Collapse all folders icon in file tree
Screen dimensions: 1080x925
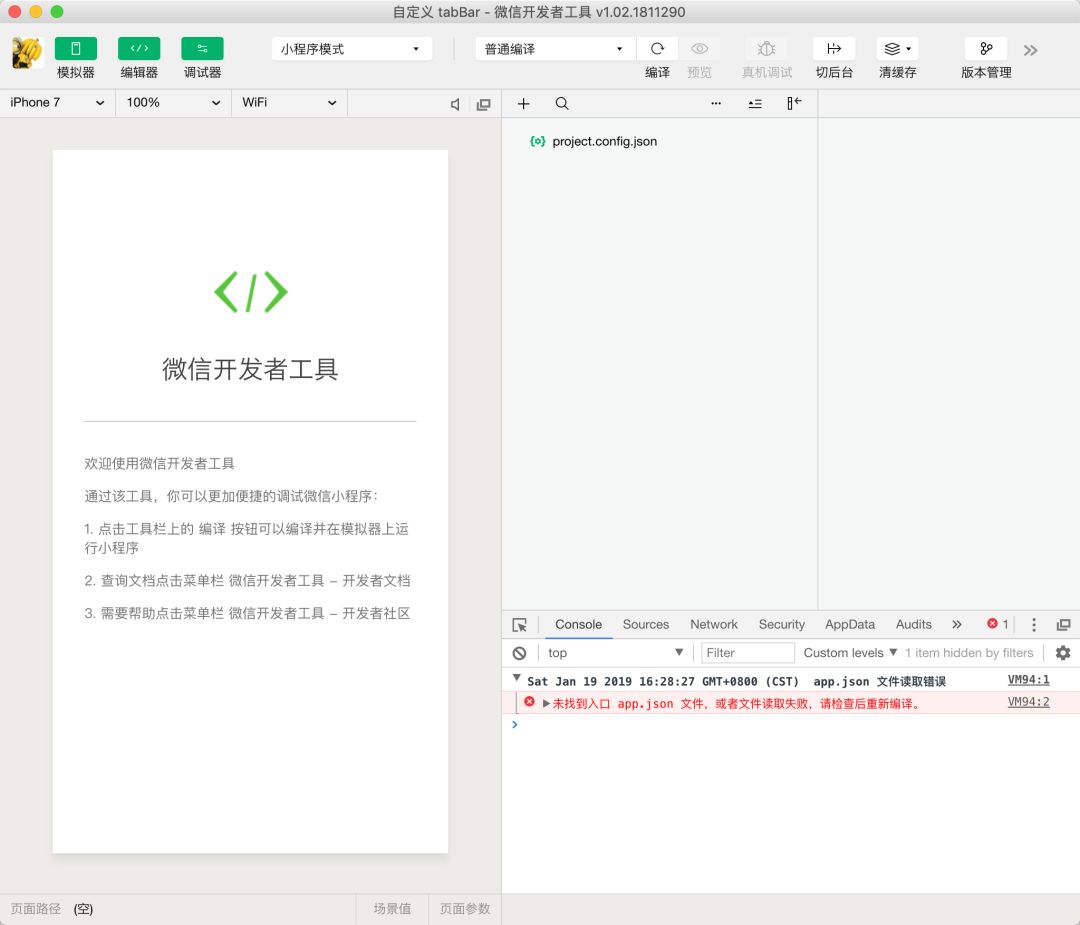755,103
